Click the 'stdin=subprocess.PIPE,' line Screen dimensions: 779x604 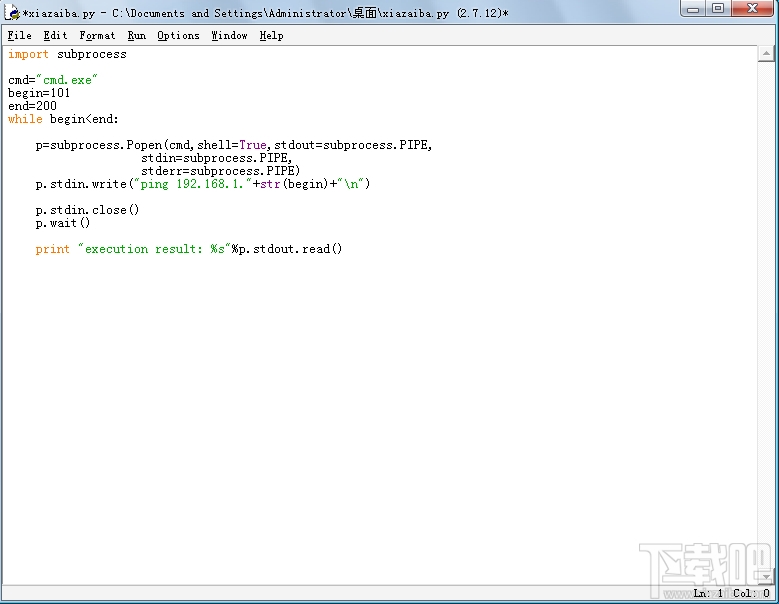[217, 158]
